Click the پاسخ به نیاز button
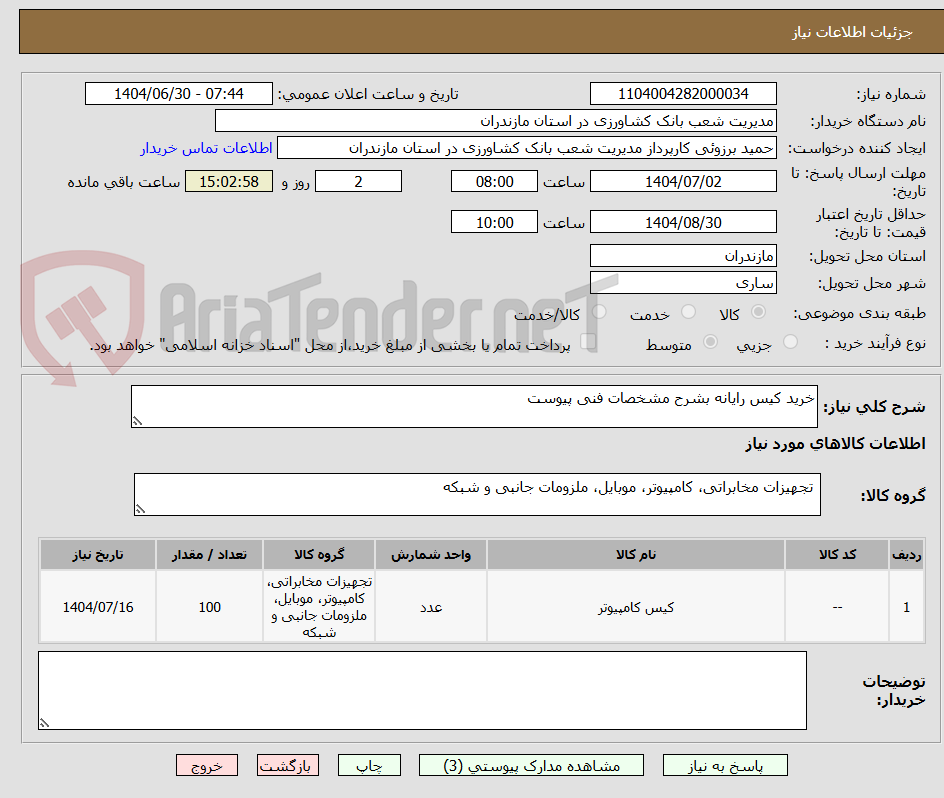The width and height of the screenshot is (944, 798). pos(724,764)
